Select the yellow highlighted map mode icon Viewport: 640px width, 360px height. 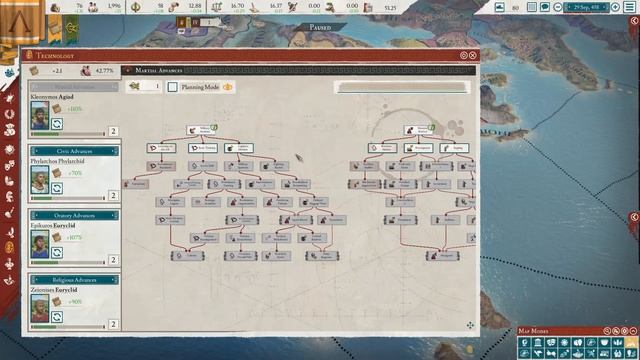click(x=631, y=342)
